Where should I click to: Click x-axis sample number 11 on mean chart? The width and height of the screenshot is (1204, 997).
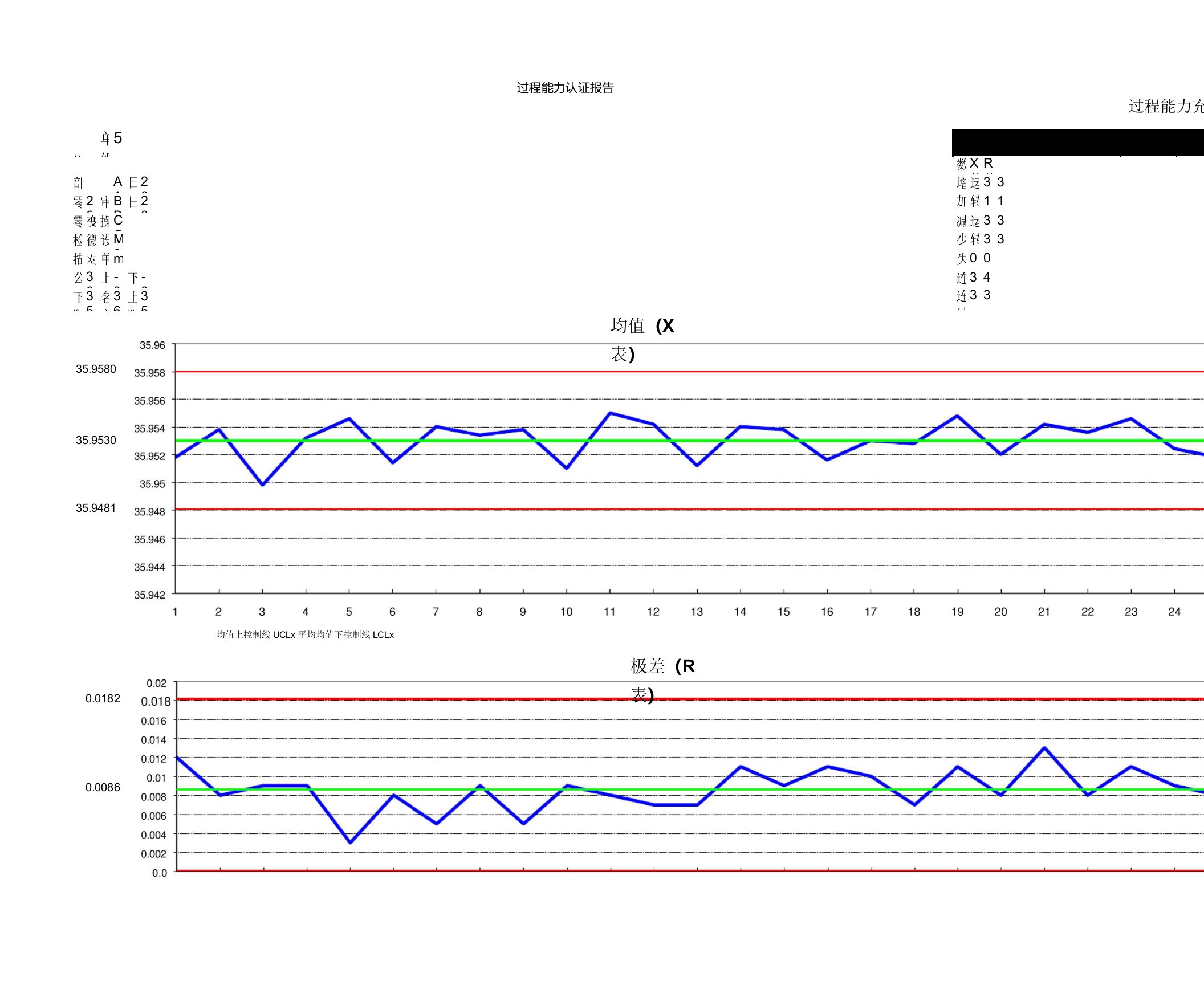609,612
